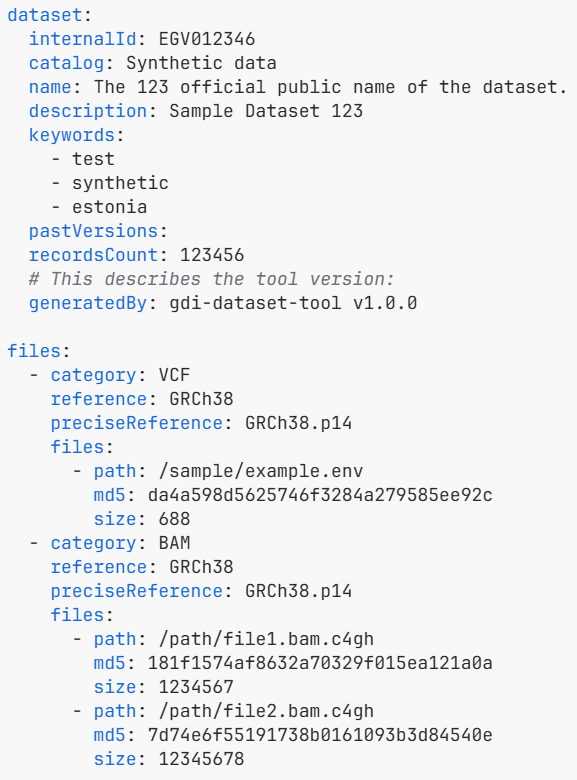The image size is (577, 780).
Task: Click the path /sample/example.env
Action: (x=261, y=471)
